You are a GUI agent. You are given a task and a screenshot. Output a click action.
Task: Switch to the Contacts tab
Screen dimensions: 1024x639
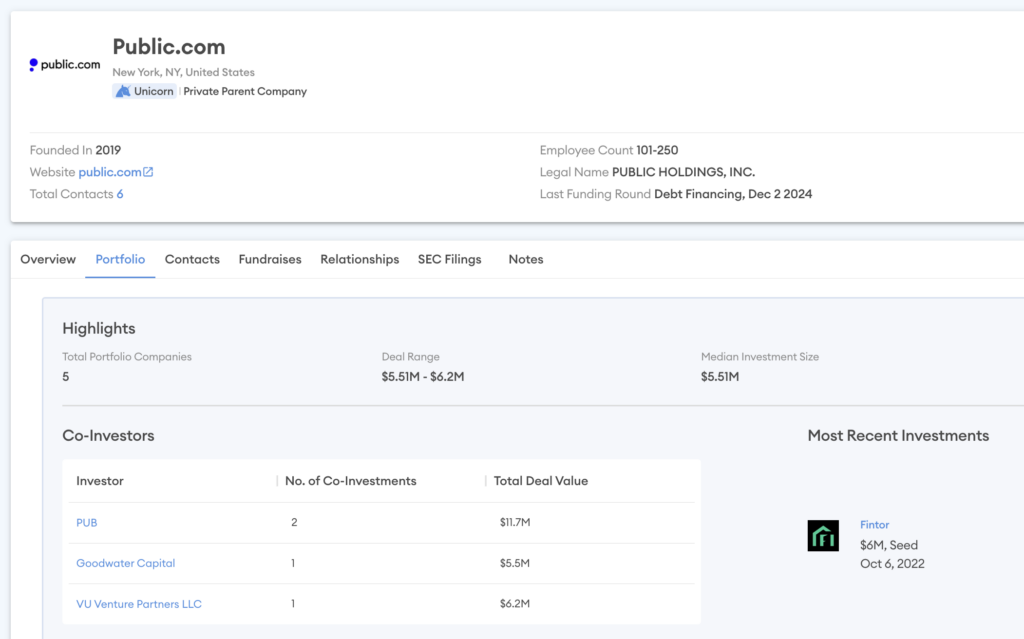pos(192,259)
